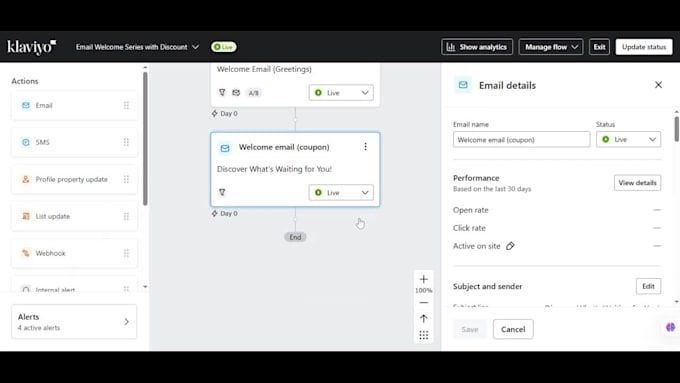Image resolution: width=680 pixels, height=383 pixels.
Task: Open Live status dropdown on coupon email card
Action: 341,193
